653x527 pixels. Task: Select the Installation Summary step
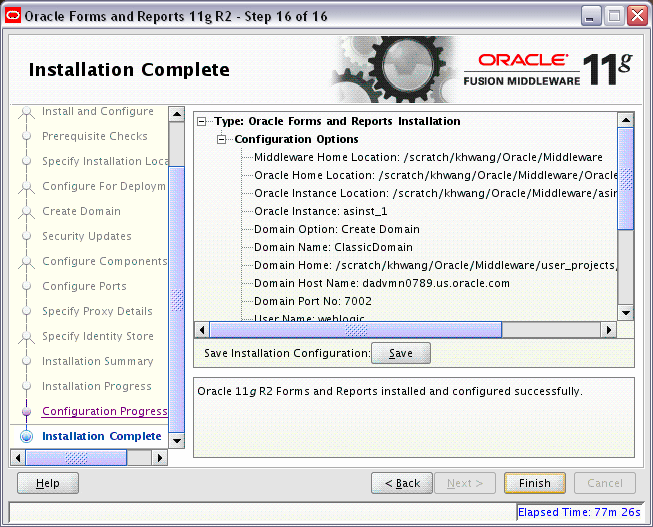(x=98, y=361)
